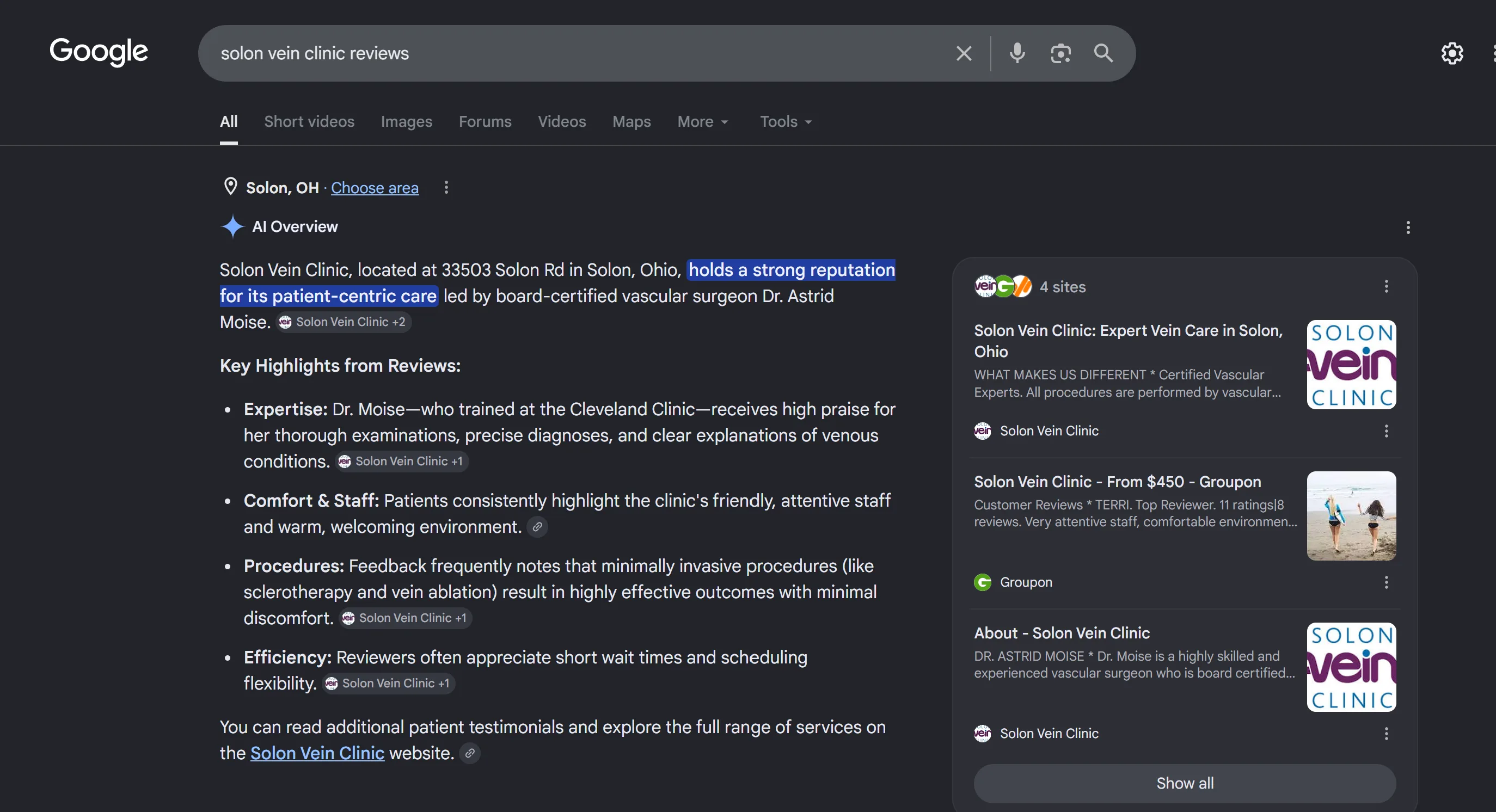
Task: Open AI Overview three-dot options
Action: (x=1408, y=227)
